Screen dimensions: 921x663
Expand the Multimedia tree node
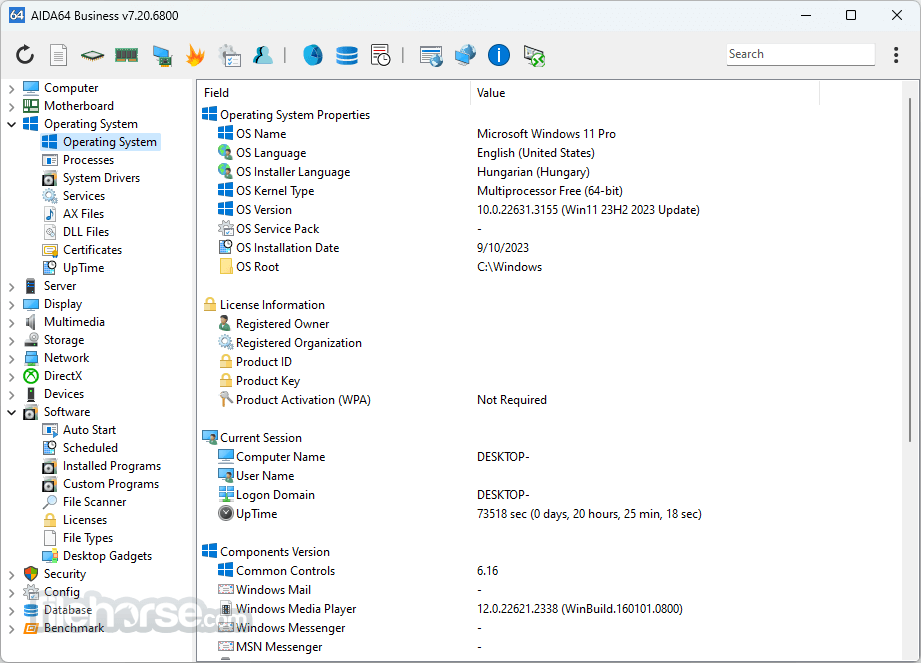[x=12, y=322]
